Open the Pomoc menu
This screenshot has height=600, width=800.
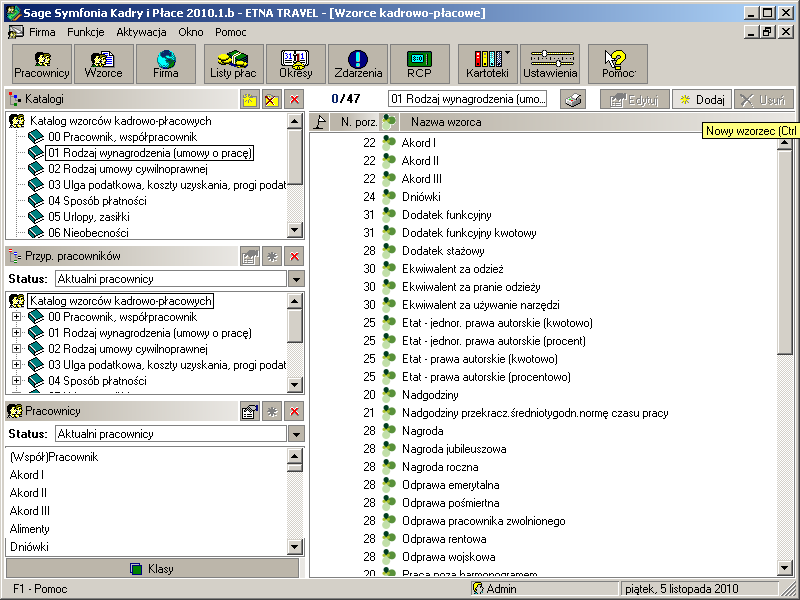231,32
